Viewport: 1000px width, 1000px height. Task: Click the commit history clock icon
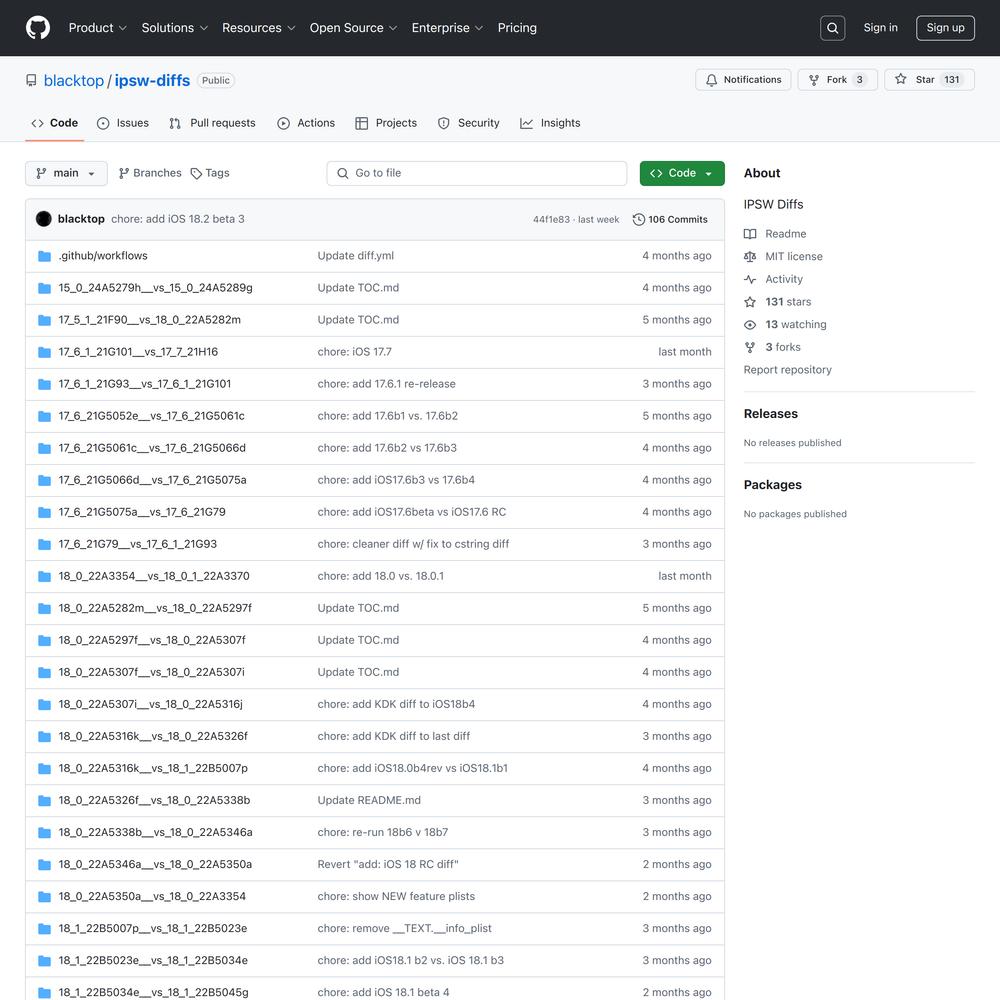[x=638, y=219]
